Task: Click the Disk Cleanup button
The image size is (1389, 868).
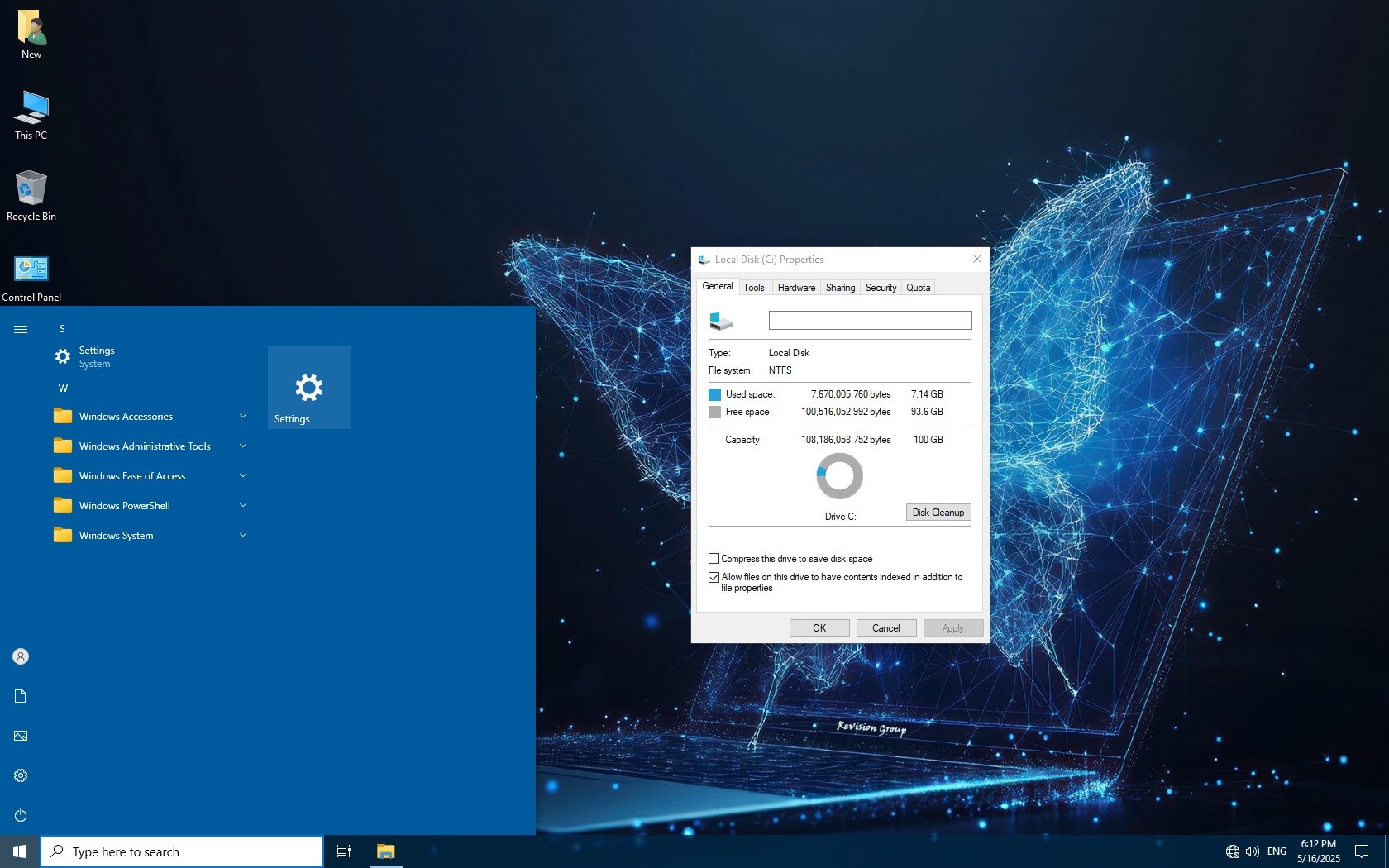Action: (938, 513)
